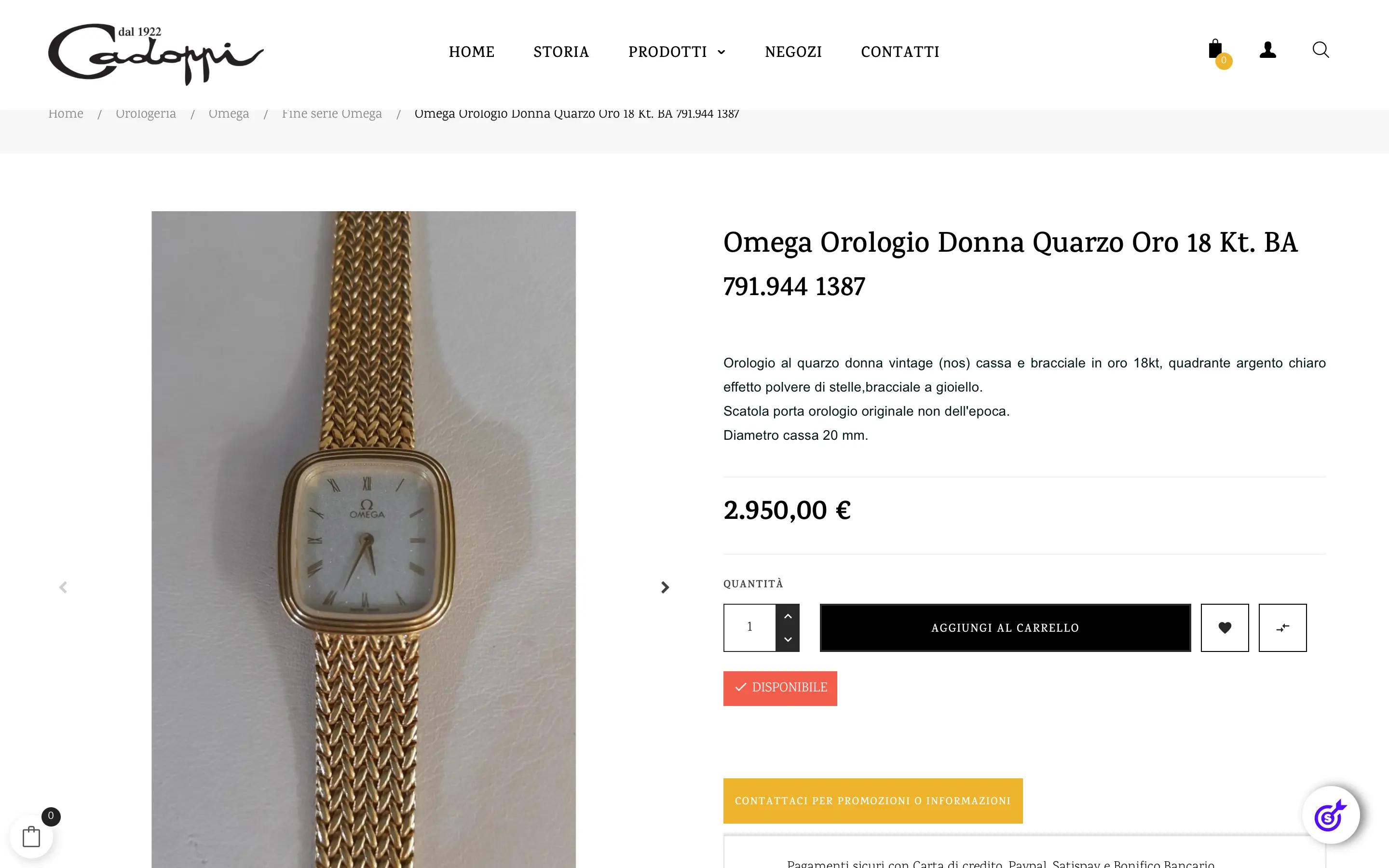
Task: Add watch to wishlist with heart icon
Action: tap(1224, 627)
